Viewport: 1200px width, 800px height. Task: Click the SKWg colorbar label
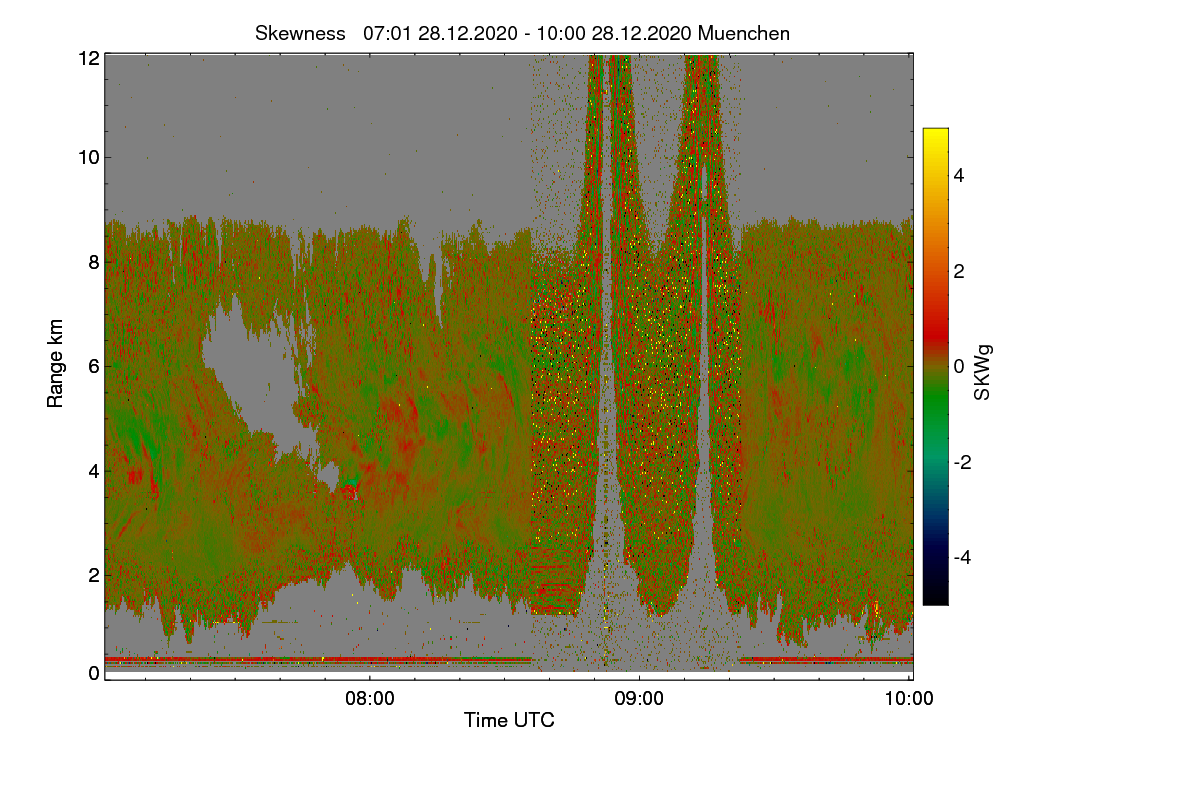pyautogui.click(x=983, y=372)
